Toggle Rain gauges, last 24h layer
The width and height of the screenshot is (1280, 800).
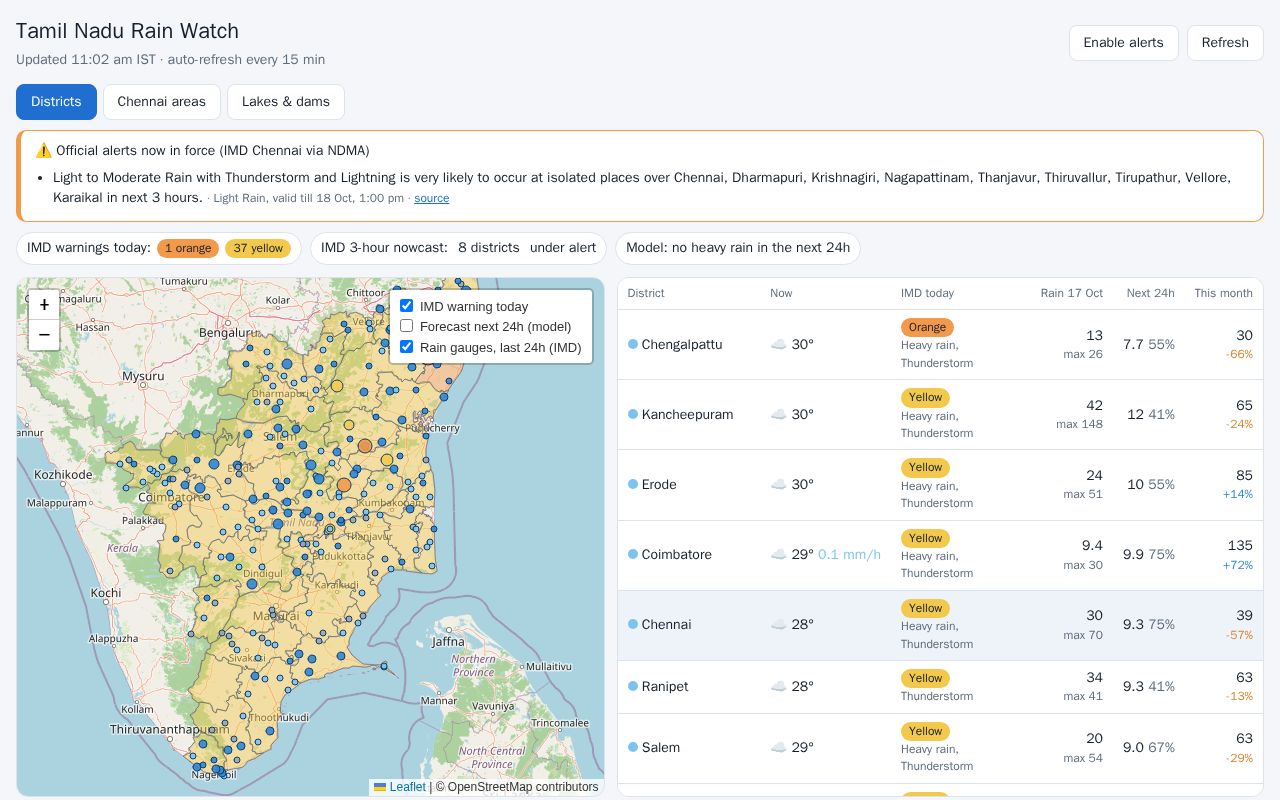(406, 347)
